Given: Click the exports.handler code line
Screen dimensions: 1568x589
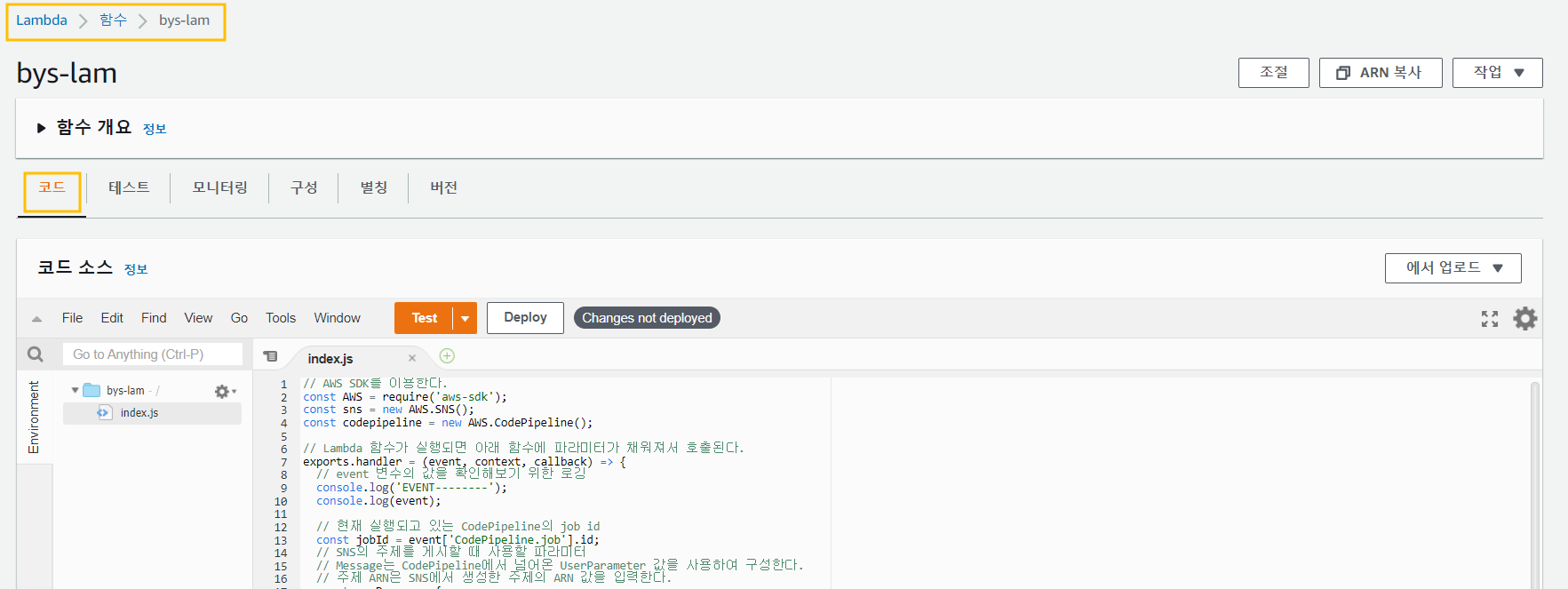Looking at the screenshot, I should (464, 462).
